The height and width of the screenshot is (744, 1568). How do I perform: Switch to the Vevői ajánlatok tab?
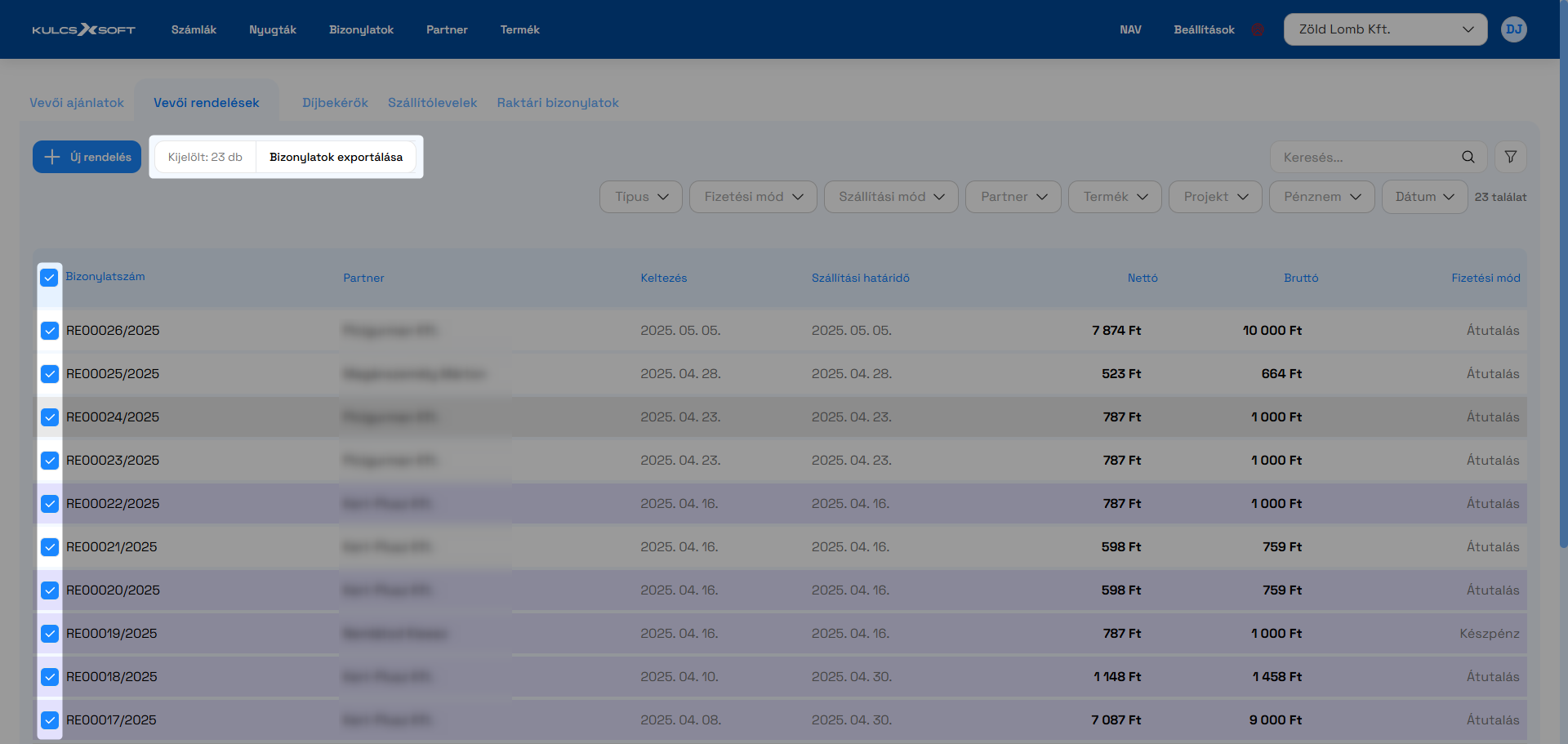[77, 103]
